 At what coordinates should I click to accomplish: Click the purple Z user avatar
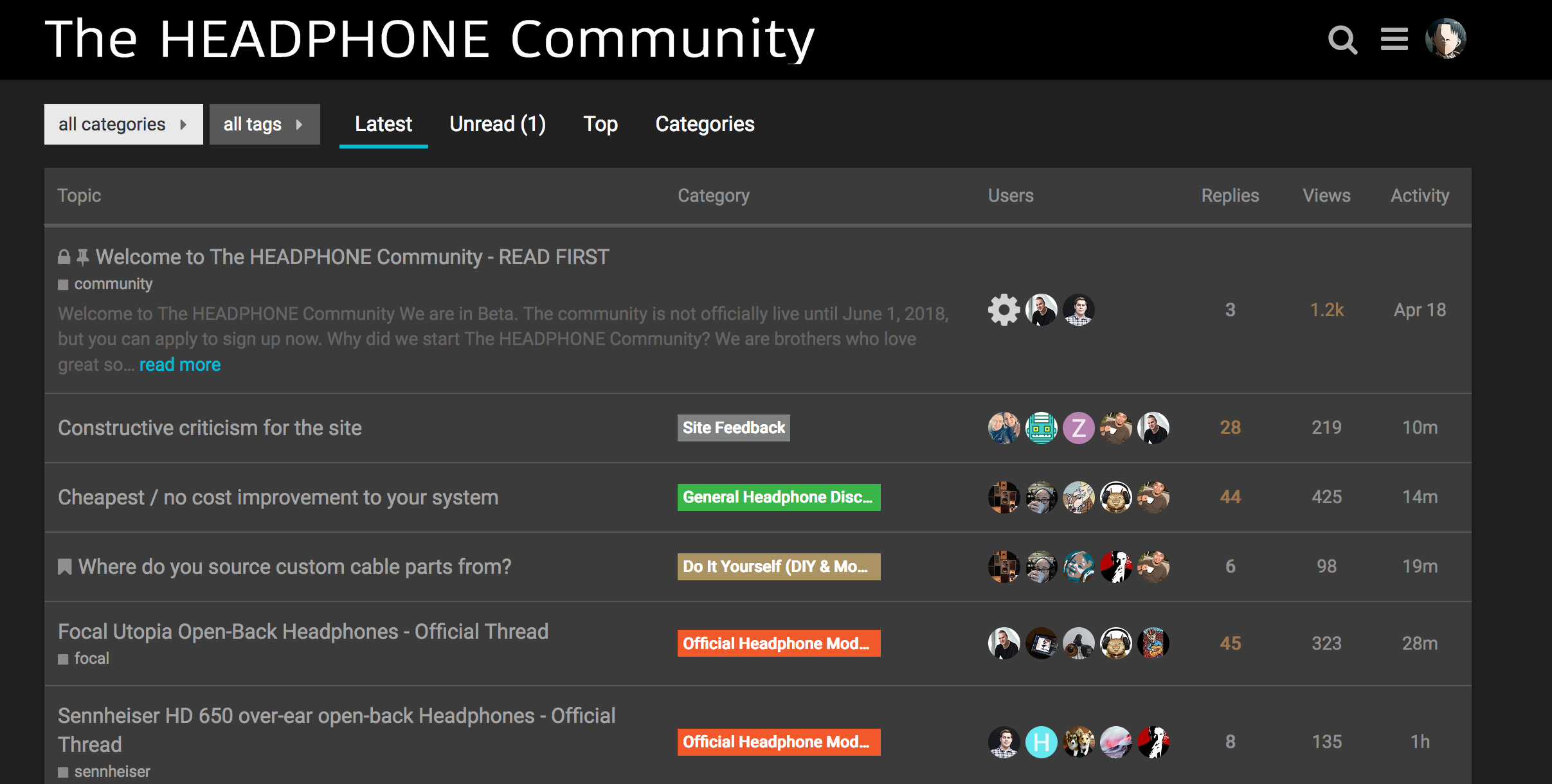[1078, 428]
